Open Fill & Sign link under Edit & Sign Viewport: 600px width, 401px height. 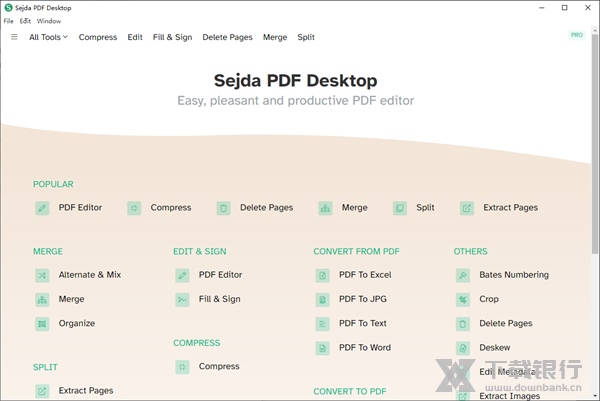pos(220,299)
